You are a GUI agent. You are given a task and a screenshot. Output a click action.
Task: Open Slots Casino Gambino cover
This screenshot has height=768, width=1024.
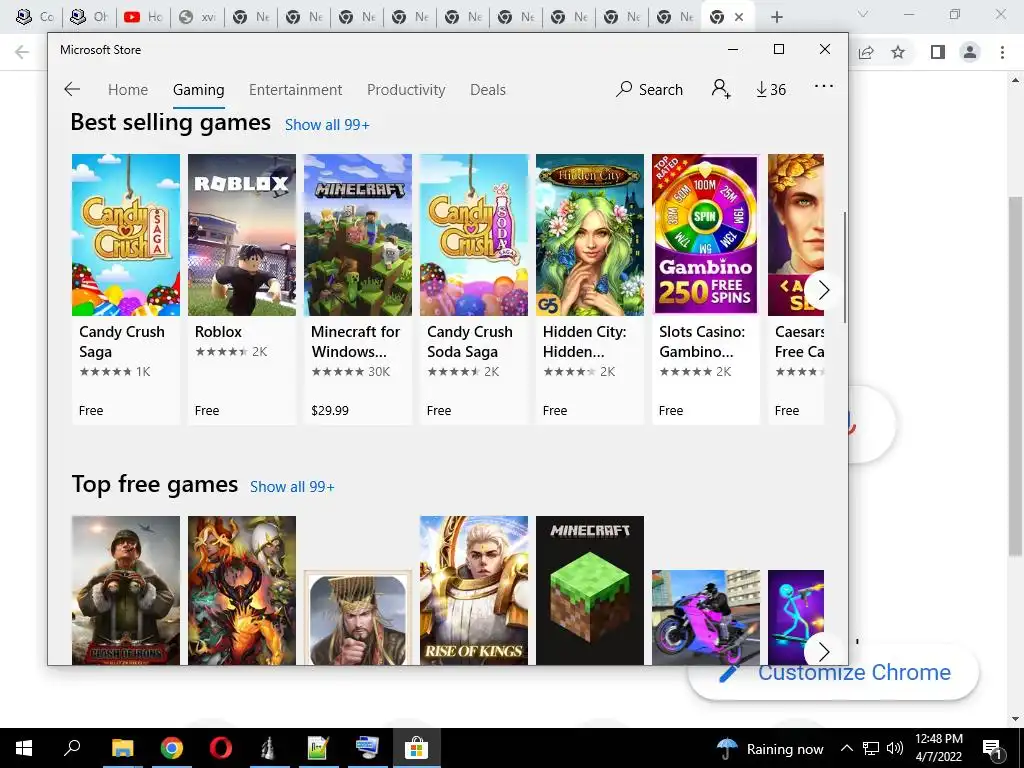coord(706,235)
